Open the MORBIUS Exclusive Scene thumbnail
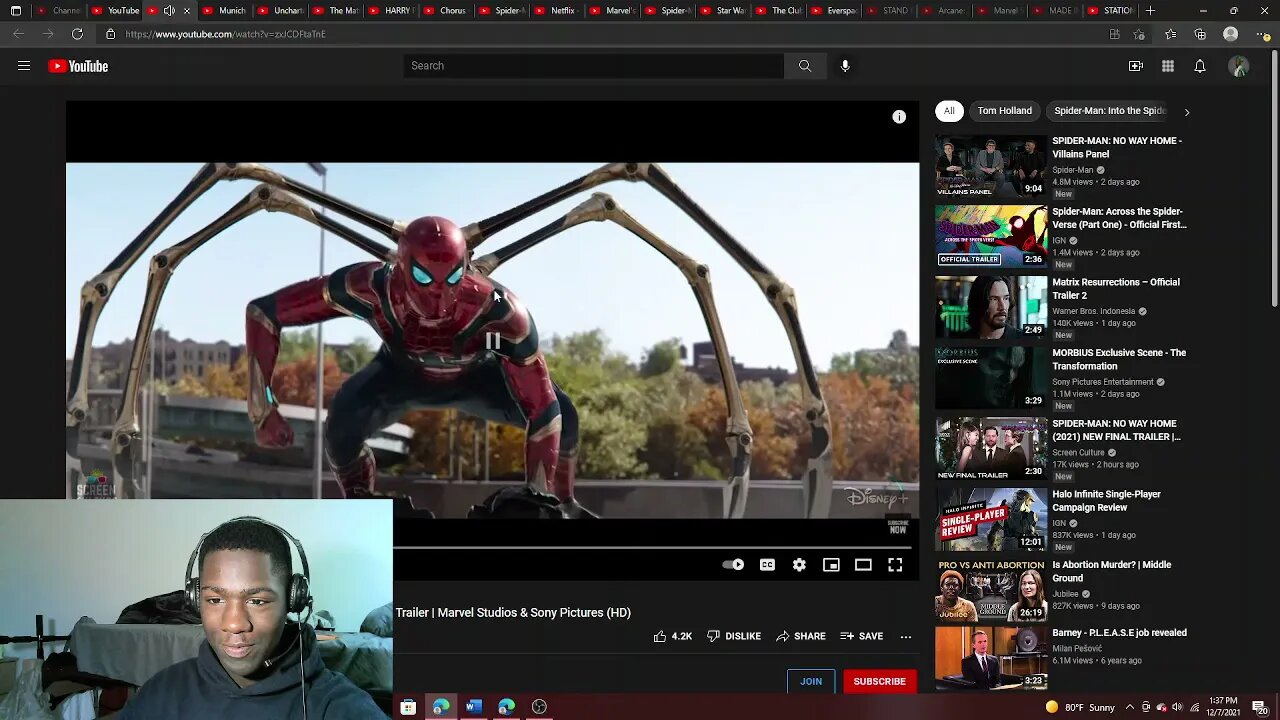This screenshot has width=1280, height=720. click(x=991, y=378)
